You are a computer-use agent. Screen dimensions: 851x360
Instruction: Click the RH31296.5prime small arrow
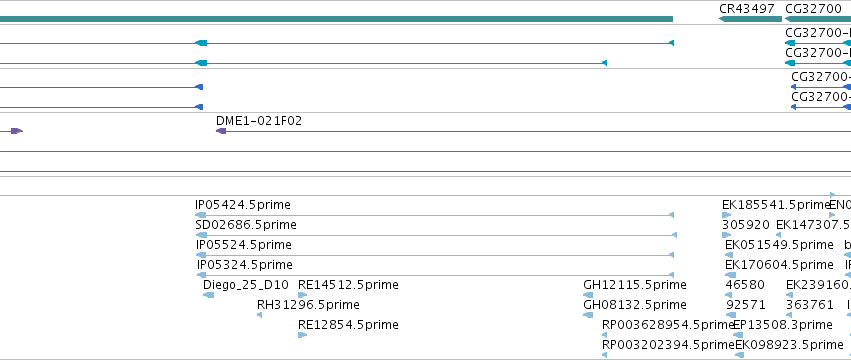pos(259,315)
